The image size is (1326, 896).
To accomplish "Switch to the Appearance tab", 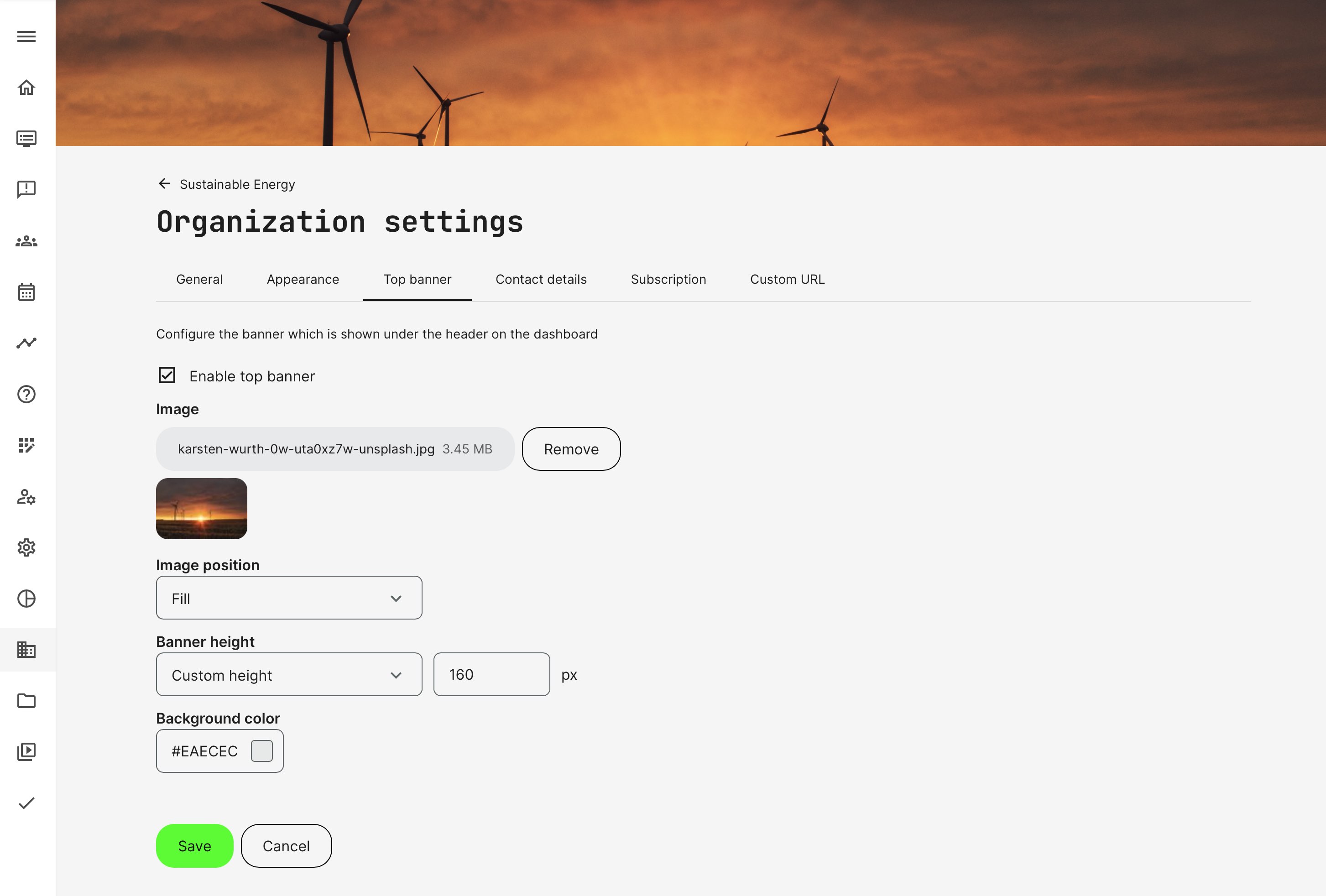I will pyautogui.click(x=303, y=280).
